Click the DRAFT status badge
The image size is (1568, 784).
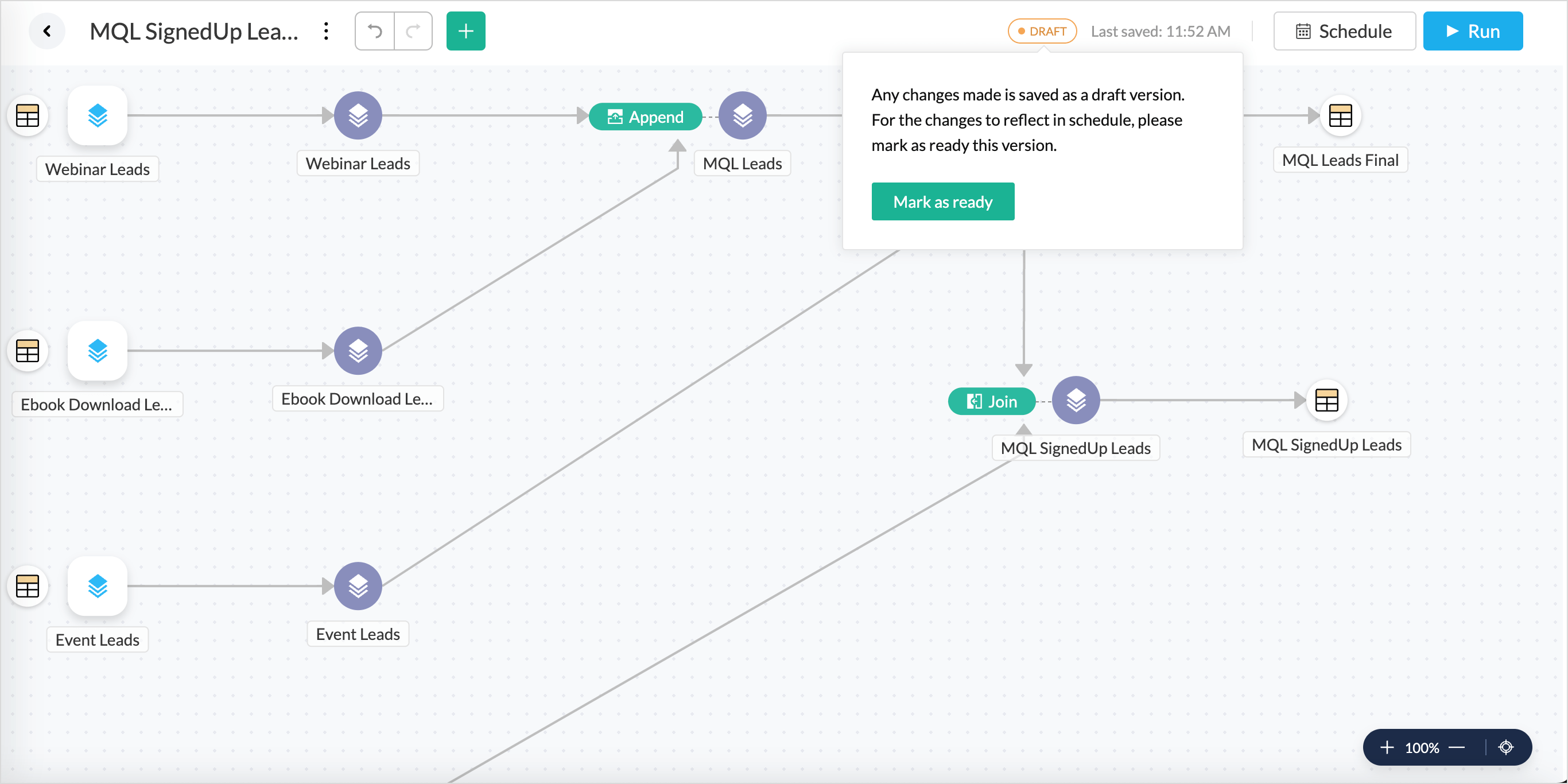click(1042, 31)
